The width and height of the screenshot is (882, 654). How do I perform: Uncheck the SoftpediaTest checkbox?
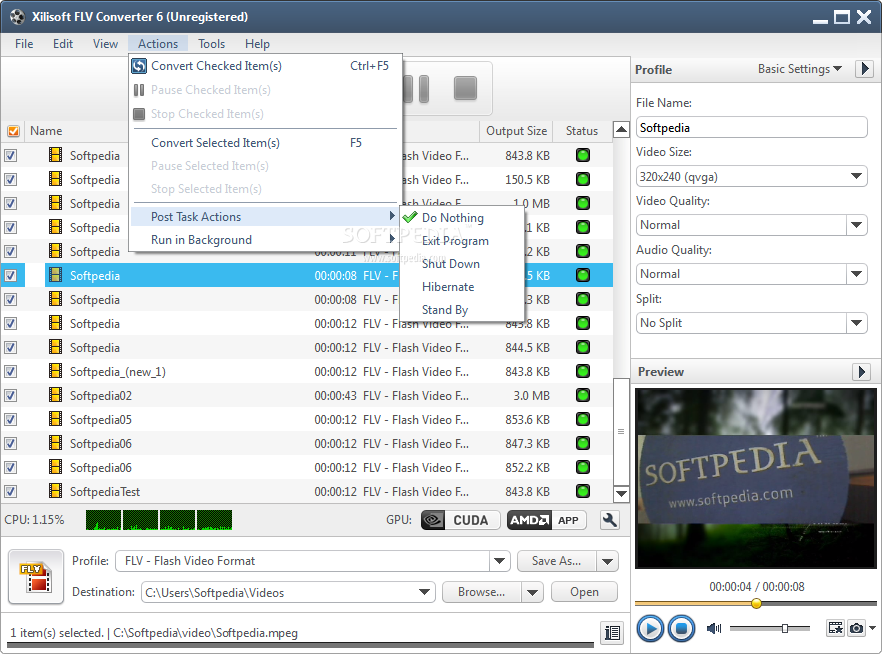[x=11, y=491]
